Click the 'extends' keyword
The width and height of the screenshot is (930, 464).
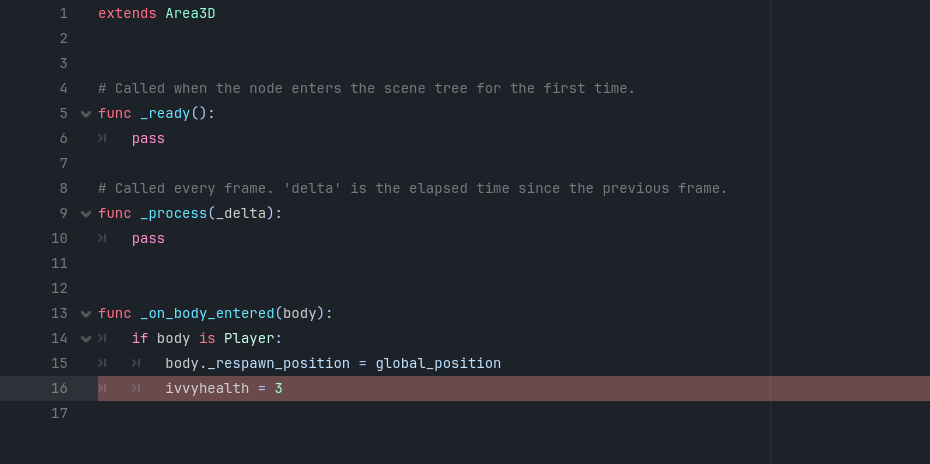click(x=127, y=14)
